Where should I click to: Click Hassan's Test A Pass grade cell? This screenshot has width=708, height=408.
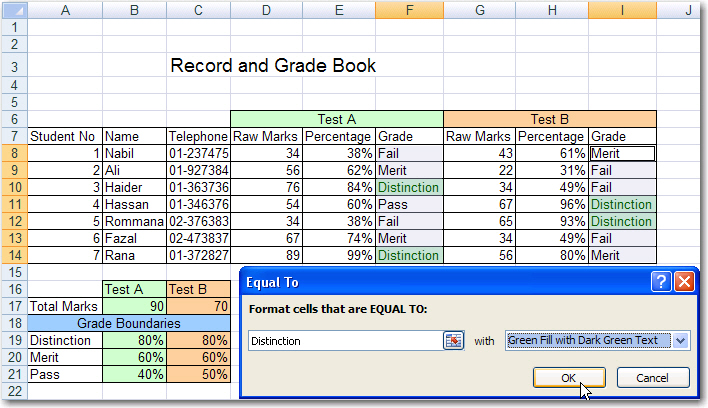409,204
